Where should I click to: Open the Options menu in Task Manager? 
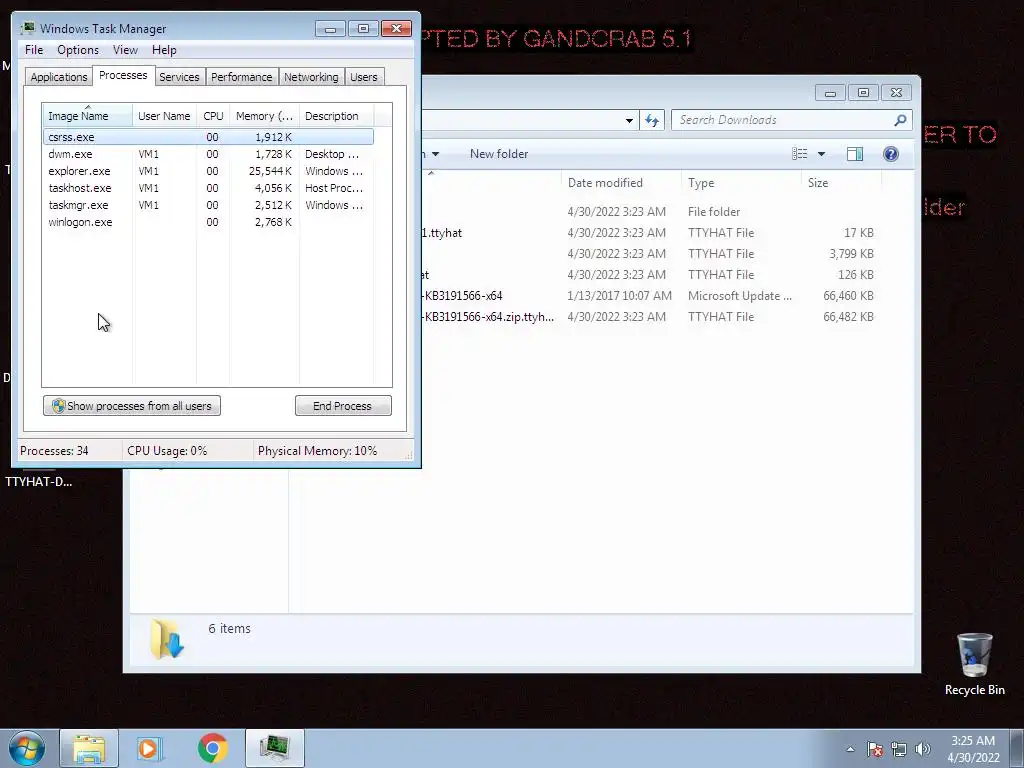click(x=78, y=50)
